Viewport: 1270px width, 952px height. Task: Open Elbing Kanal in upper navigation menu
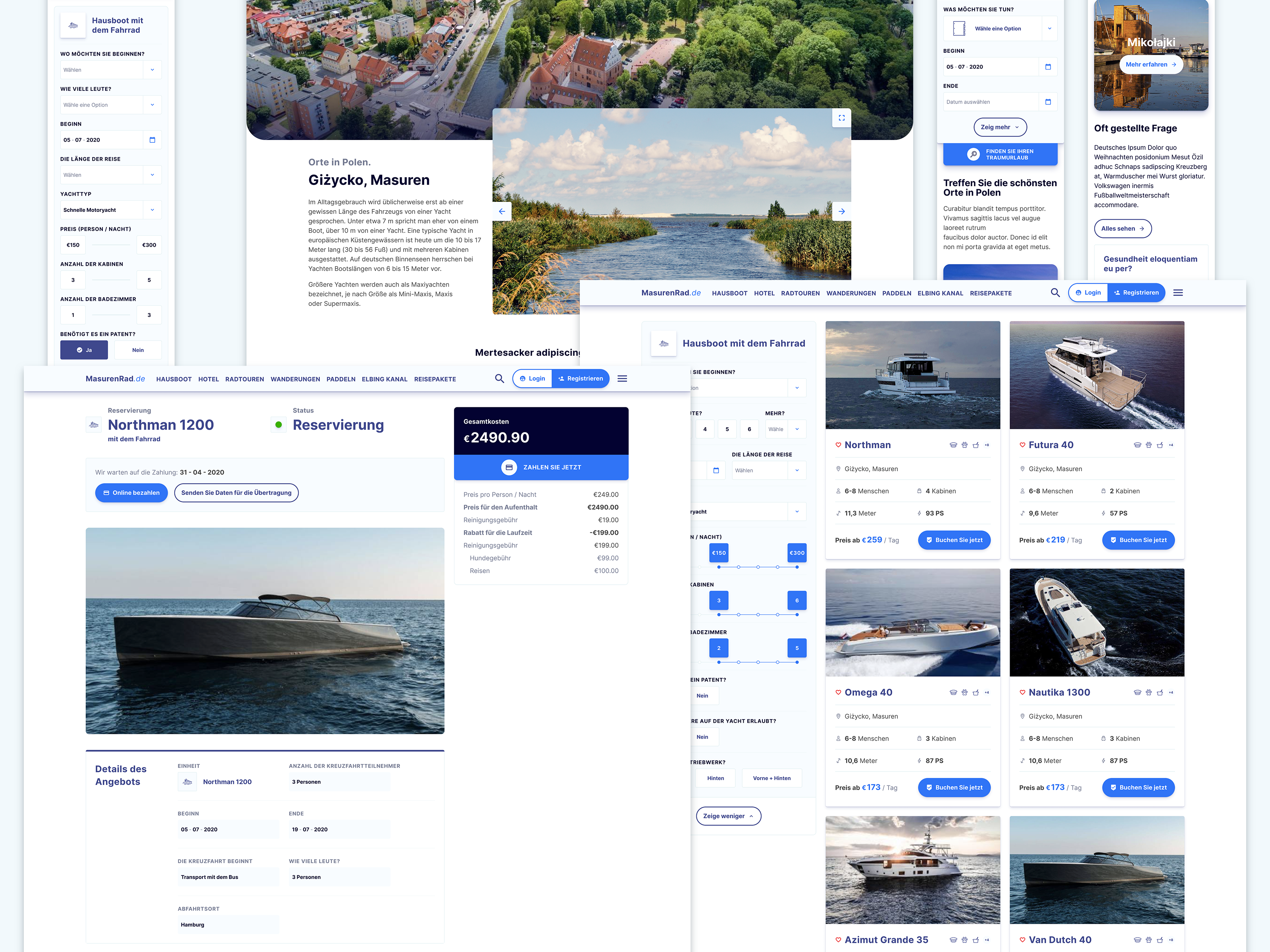point(940,293)
